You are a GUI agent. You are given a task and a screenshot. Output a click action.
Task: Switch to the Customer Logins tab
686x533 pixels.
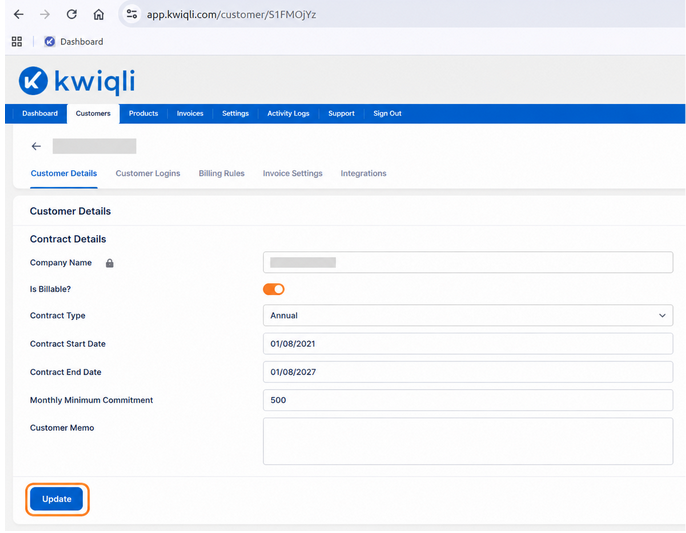pyautogui.click(x=148, y=173)
